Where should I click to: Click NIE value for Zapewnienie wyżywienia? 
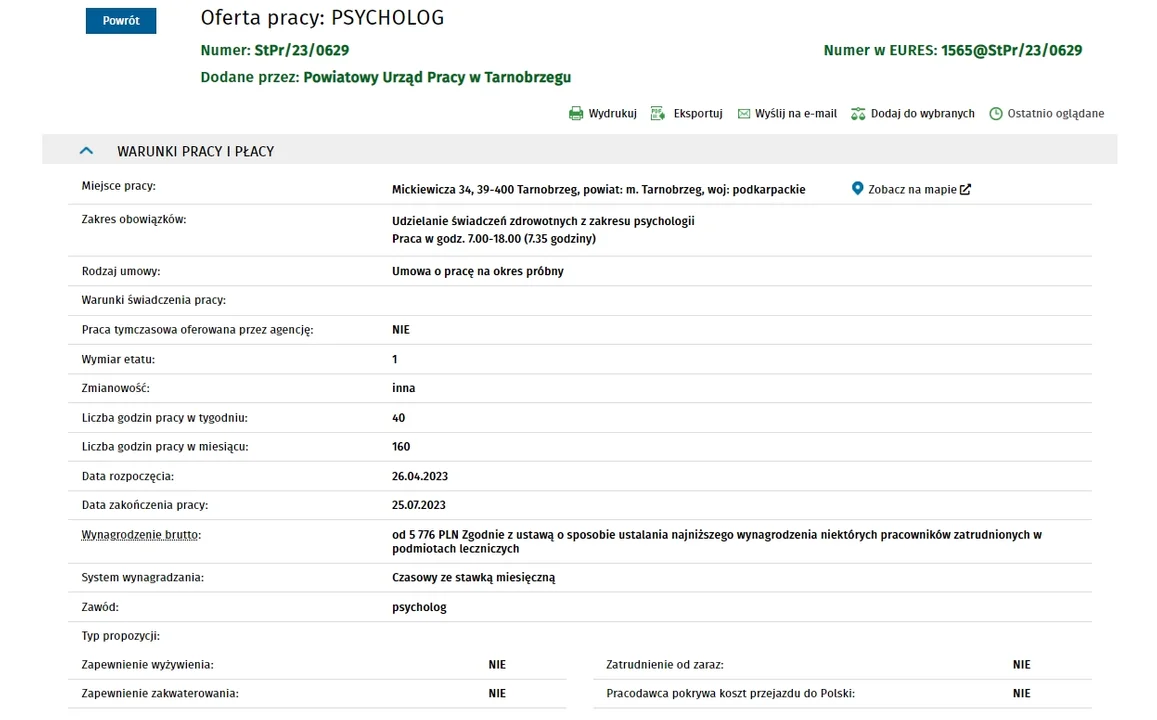[x=497, y=665]
